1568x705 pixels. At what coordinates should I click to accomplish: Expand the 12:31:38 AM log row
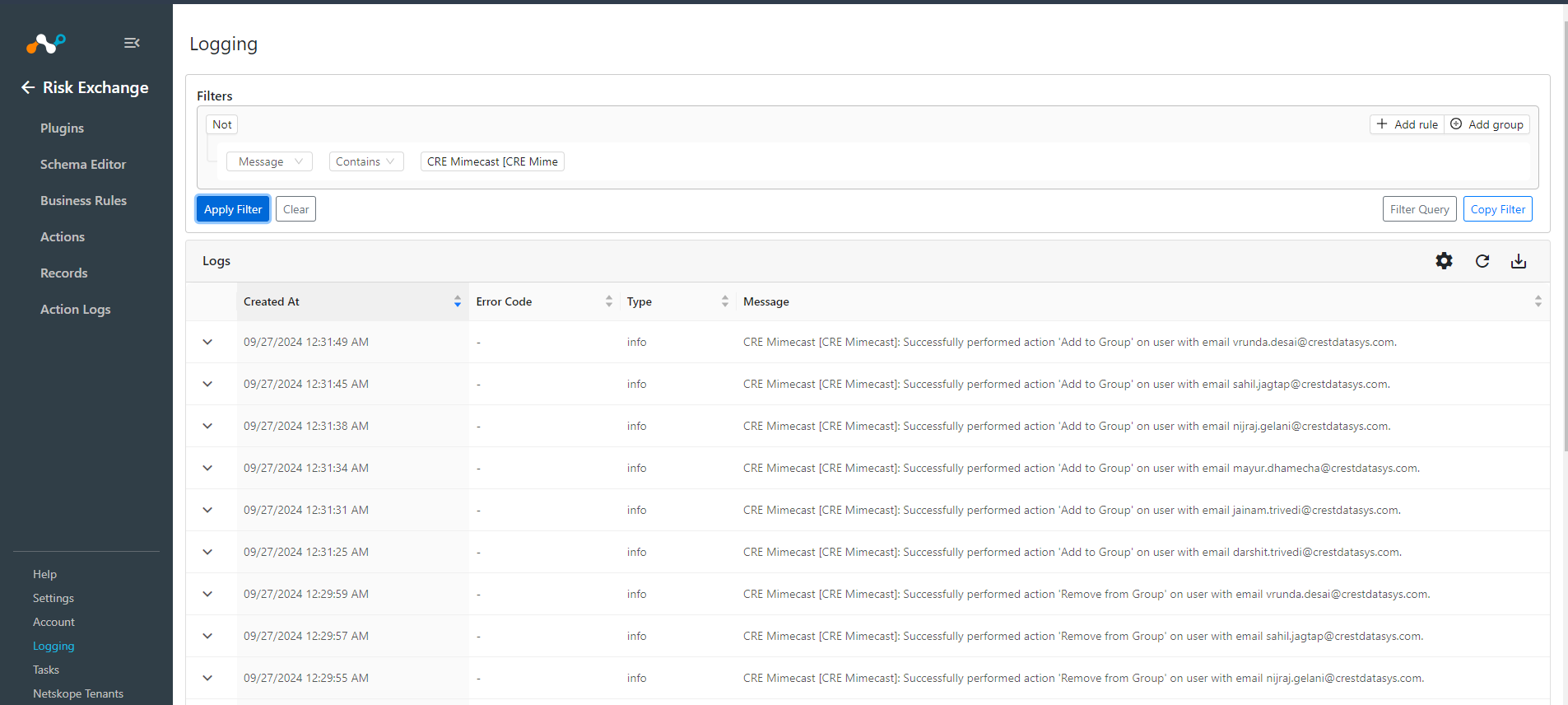[207, 426]
